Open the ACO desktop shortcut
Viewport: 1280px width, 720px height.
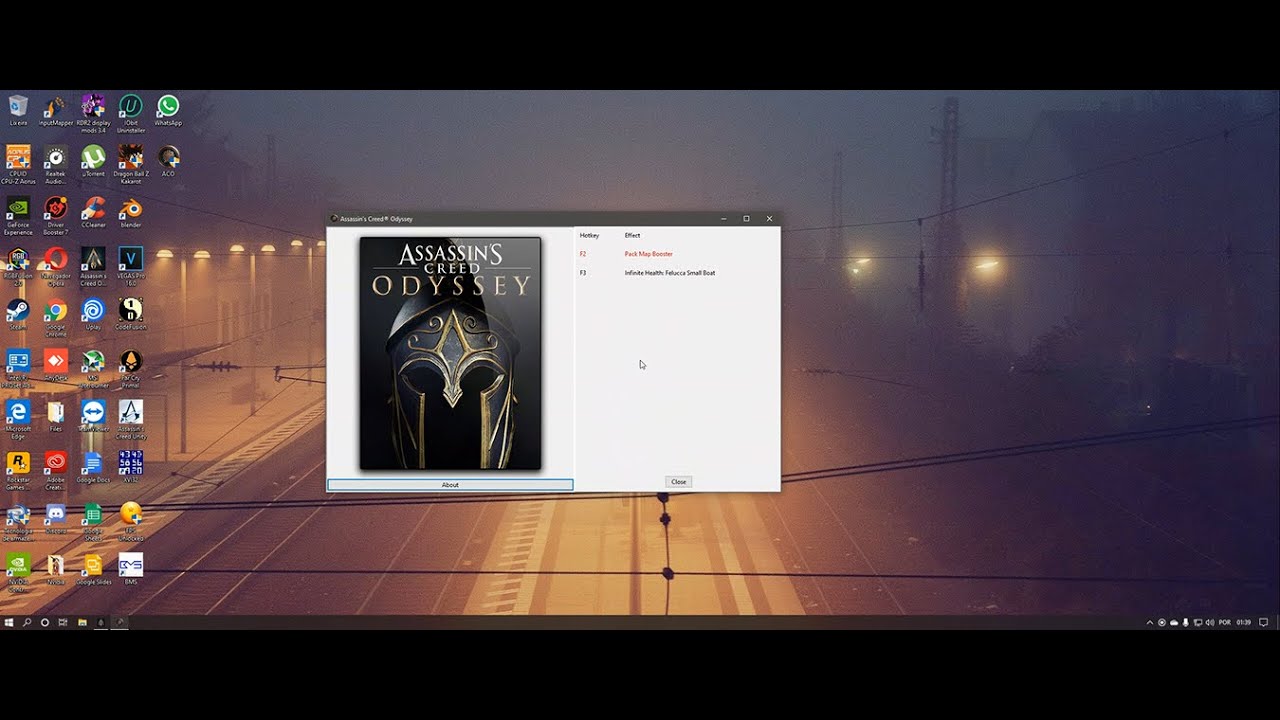tap(168, 161)
